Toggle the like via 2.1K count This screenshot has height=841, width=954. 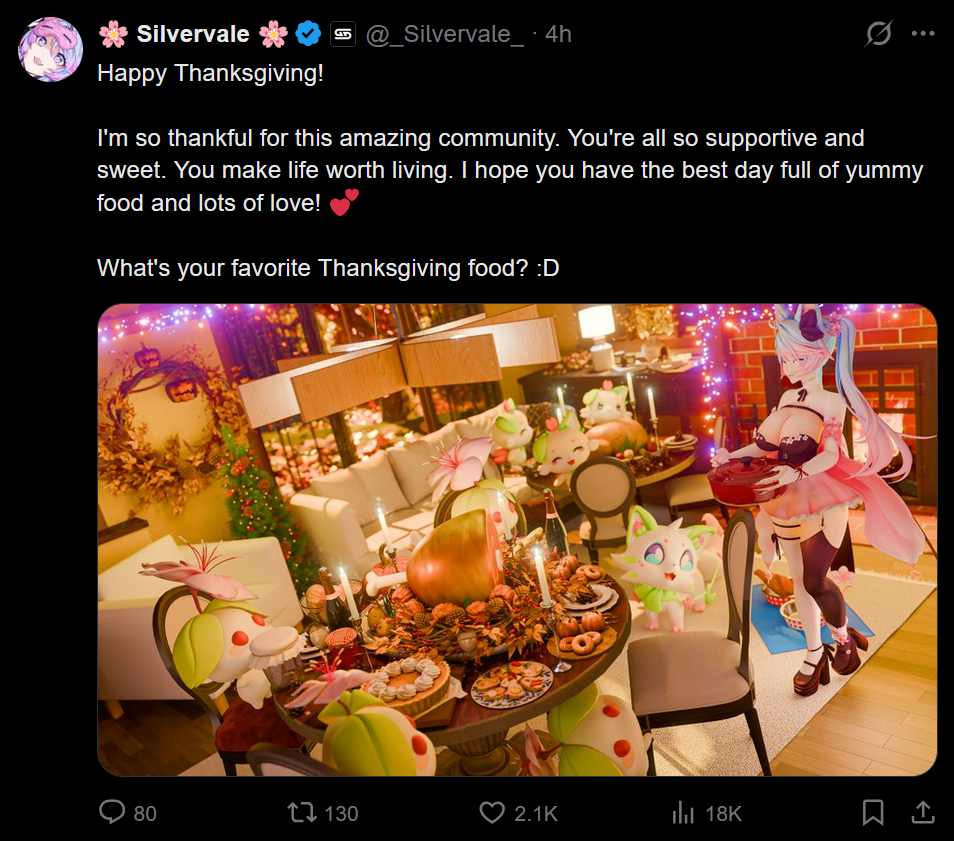[536, 813]
